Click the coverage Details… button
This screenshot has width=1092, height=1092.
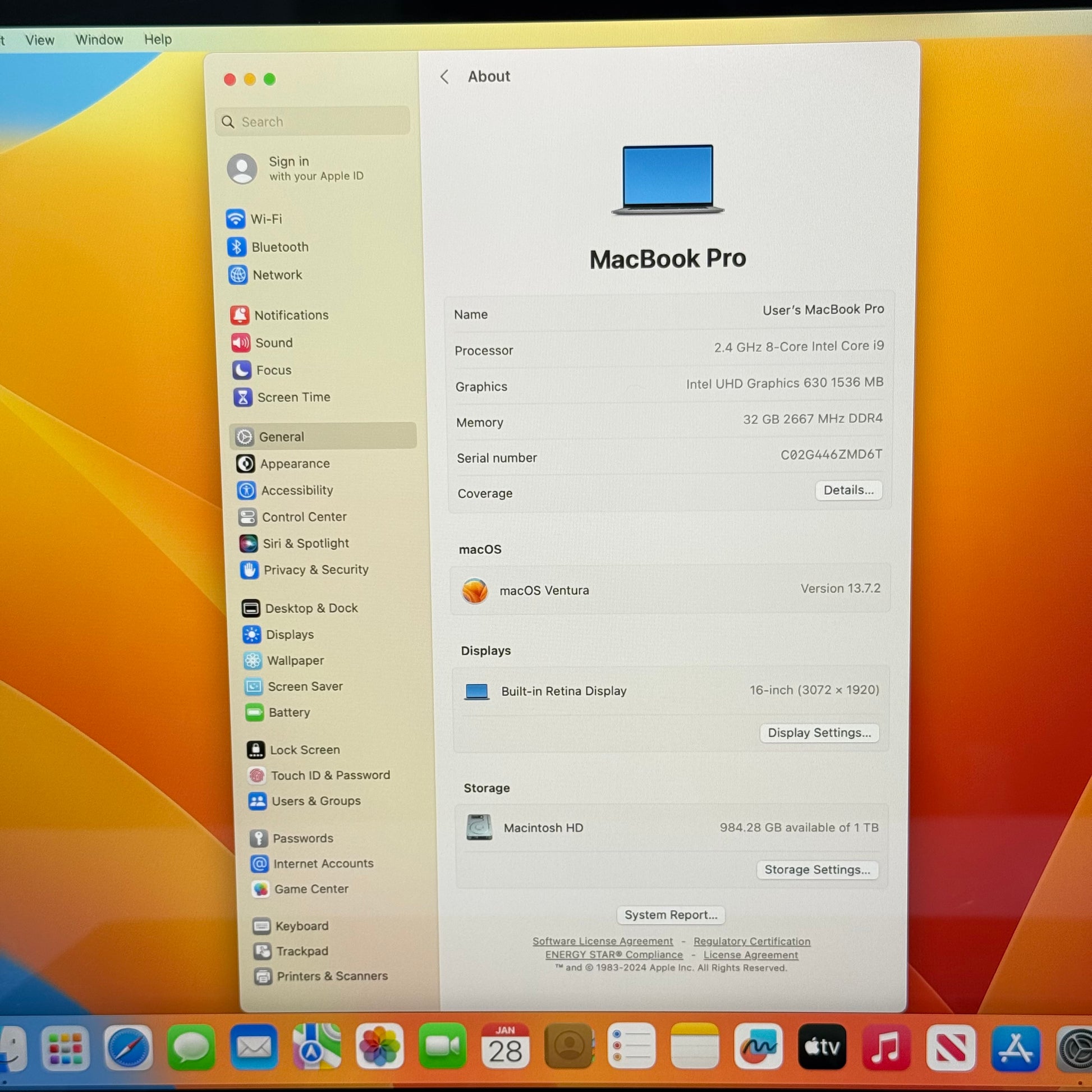(x=848, y=490)
